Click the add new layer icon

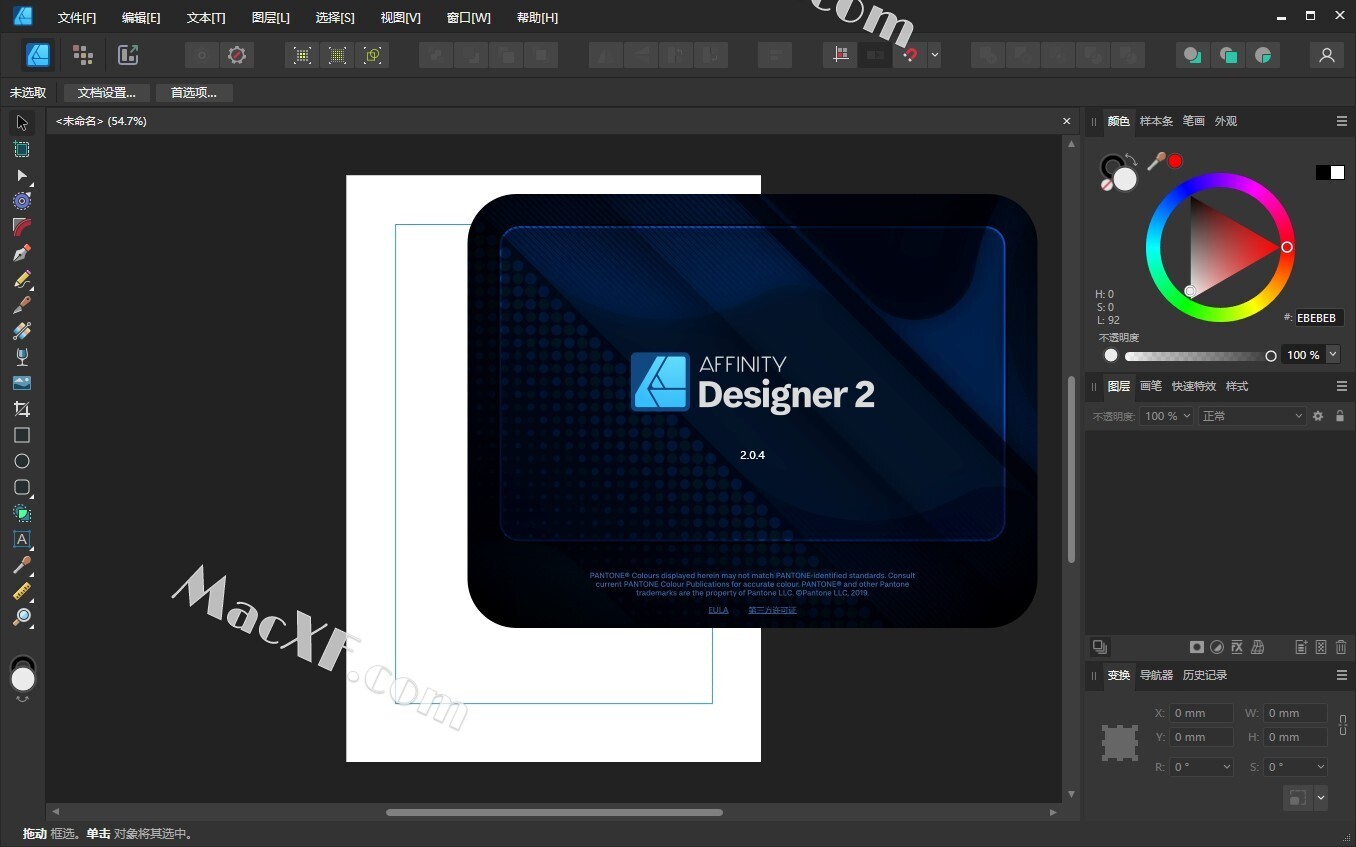pos(1301,647)
